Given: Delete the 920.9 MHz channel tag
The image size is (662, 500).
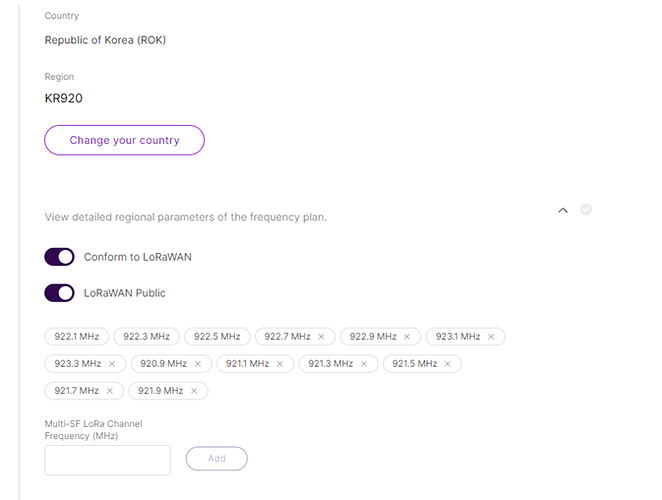Looking at the screenshot, I should 198,364.
